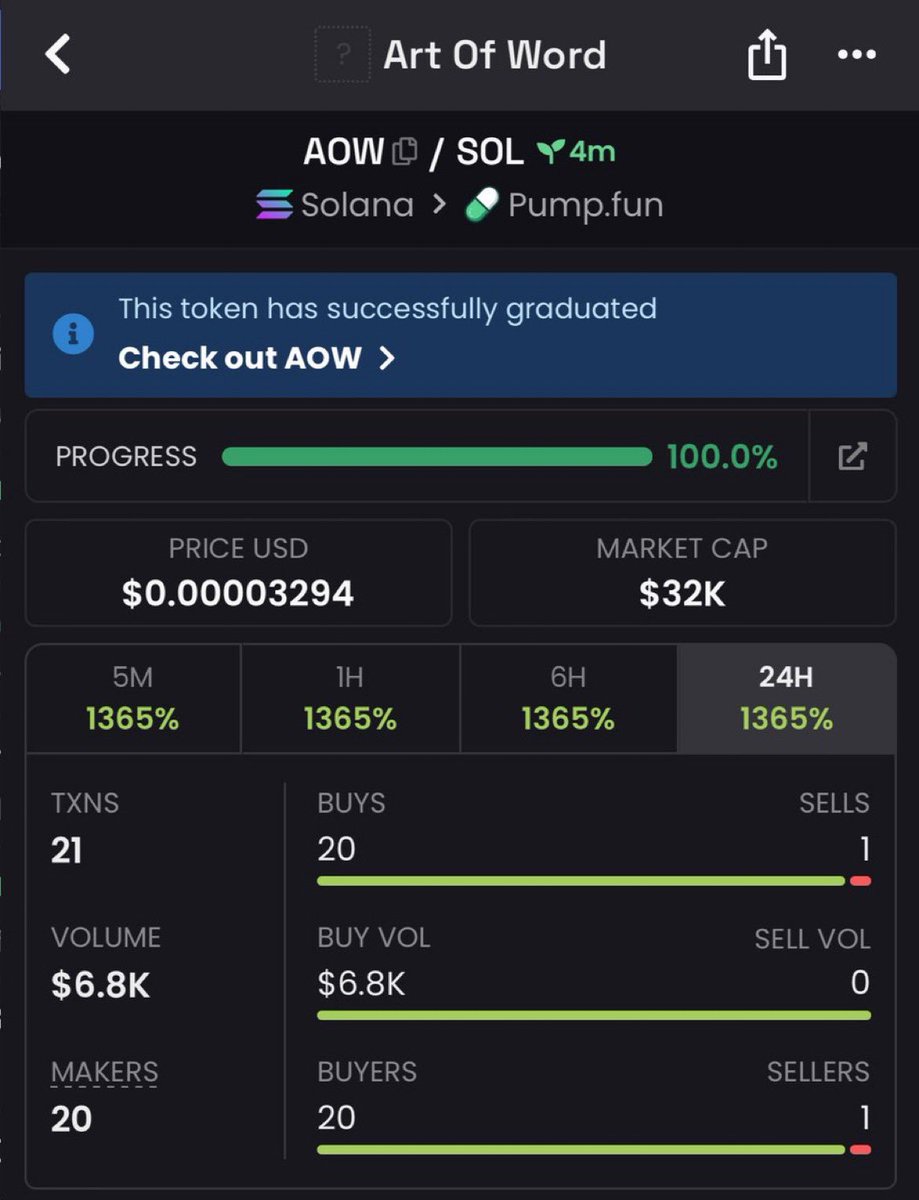Click the Check out AOW link

click(x=240, y=358)
